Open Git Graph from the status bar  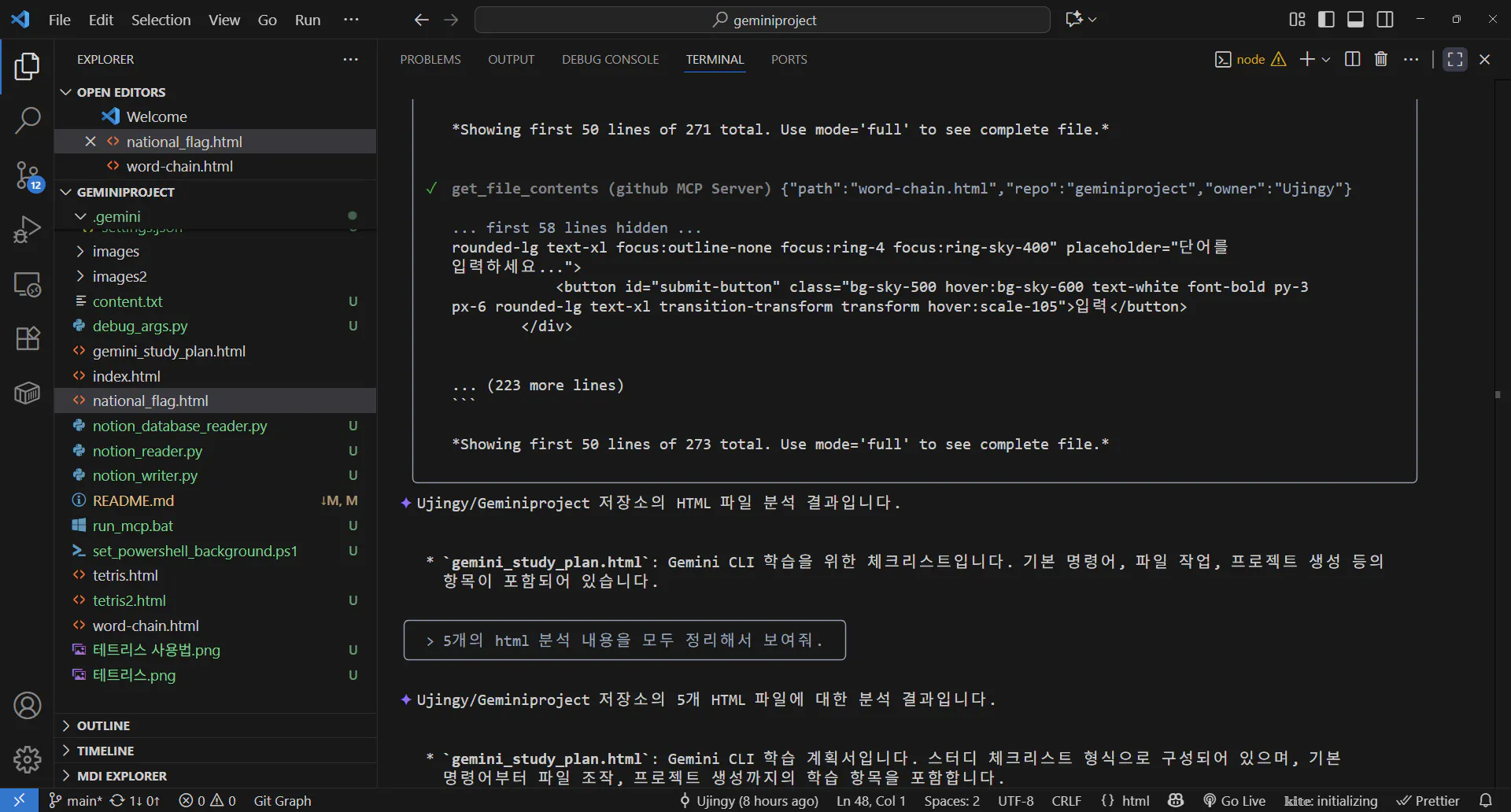click(282, 800)
